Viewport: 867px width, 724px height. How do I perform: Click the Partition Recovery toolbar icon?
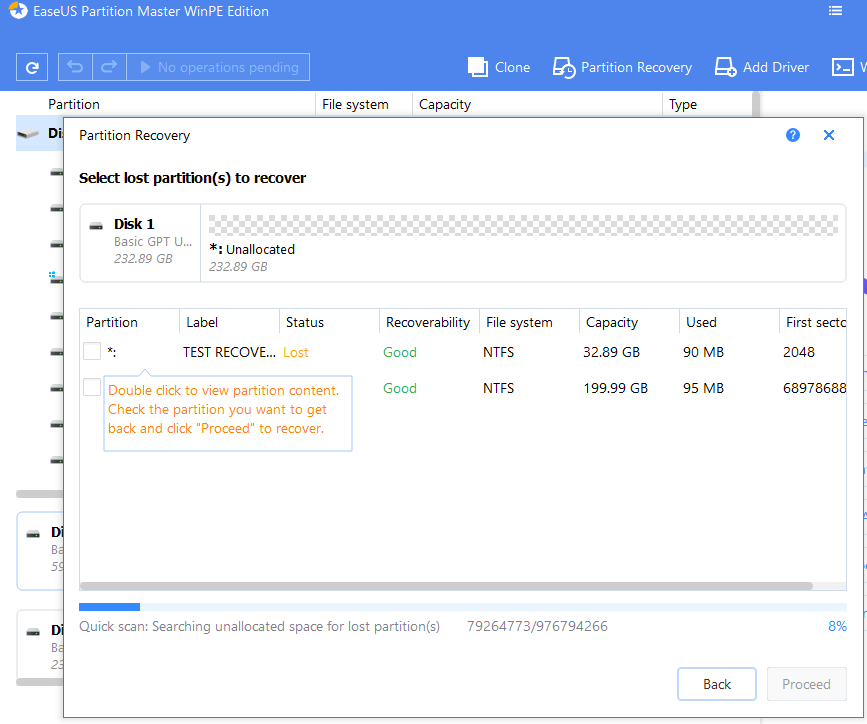coord(563,67)
